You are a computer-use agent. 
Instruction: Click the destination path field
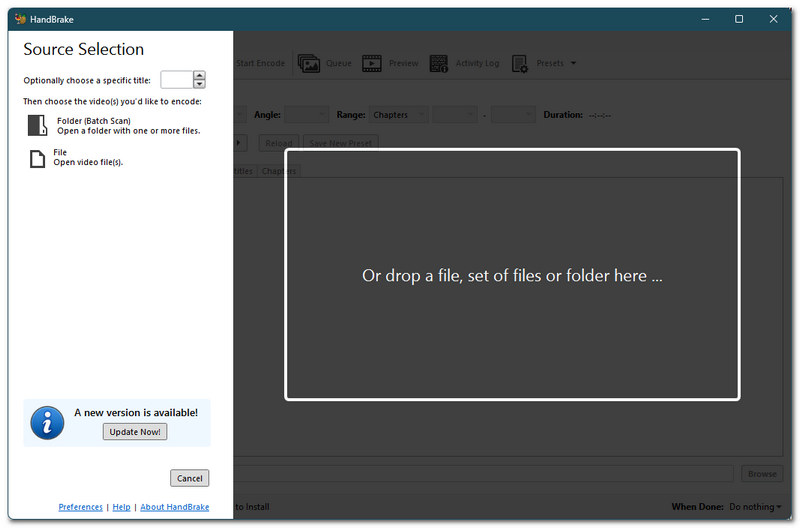coord(484,474)
